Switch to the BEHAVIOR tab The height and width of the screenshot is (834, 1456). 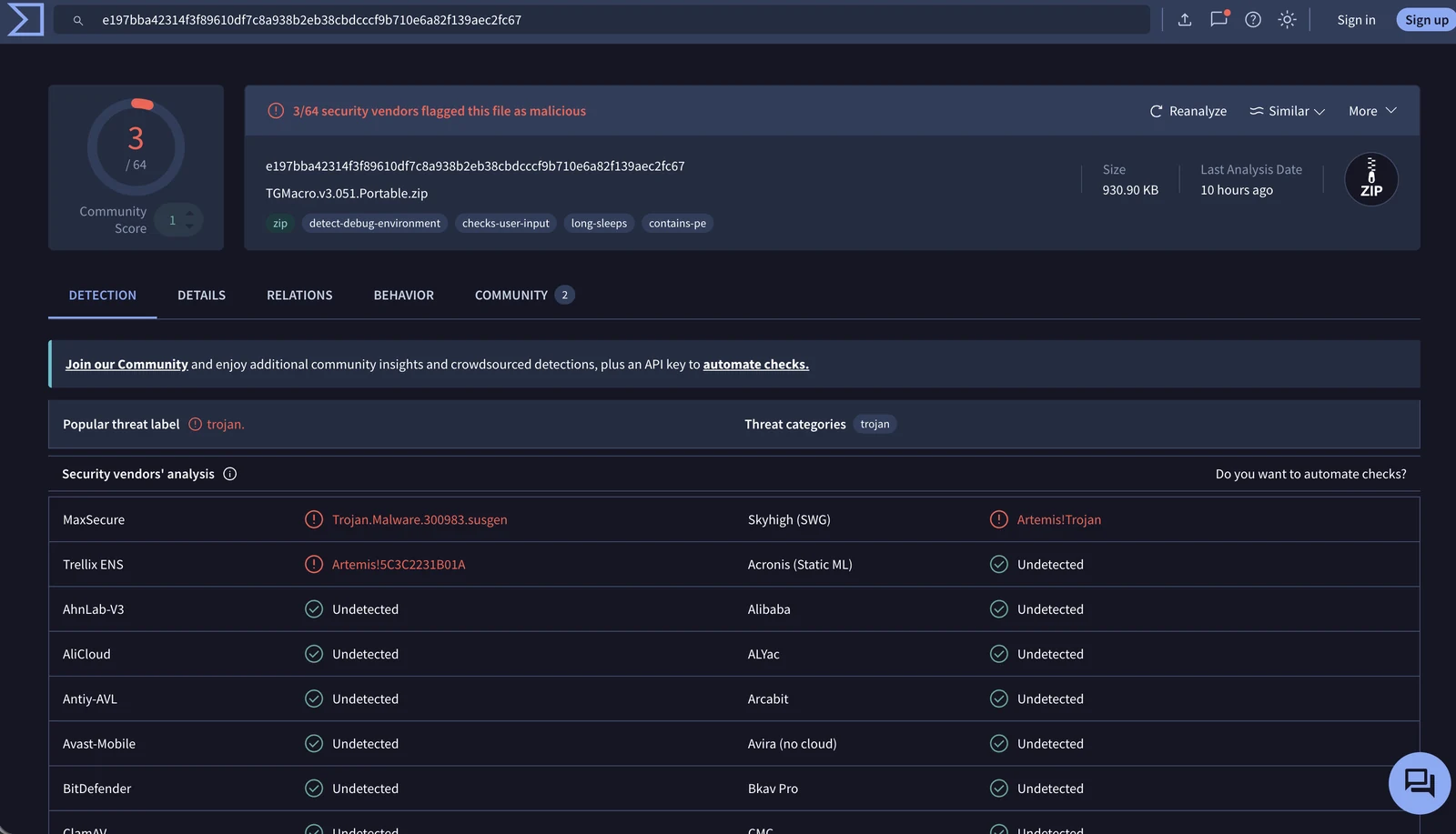click(x=404, y=296)
